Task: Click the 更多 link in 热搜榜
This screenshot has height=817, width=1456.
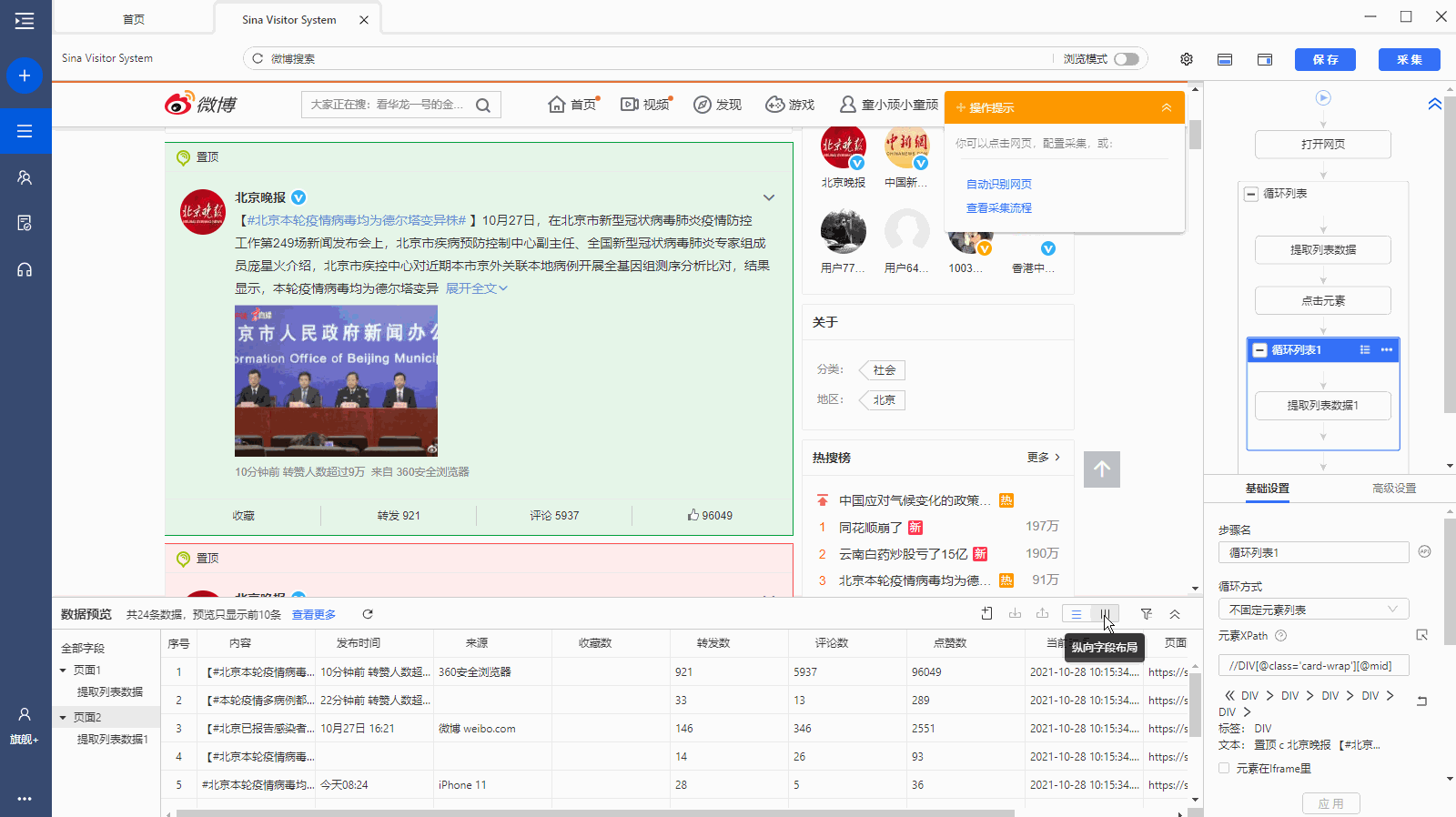Action: pyautogui.click(x=1044, y=458)
